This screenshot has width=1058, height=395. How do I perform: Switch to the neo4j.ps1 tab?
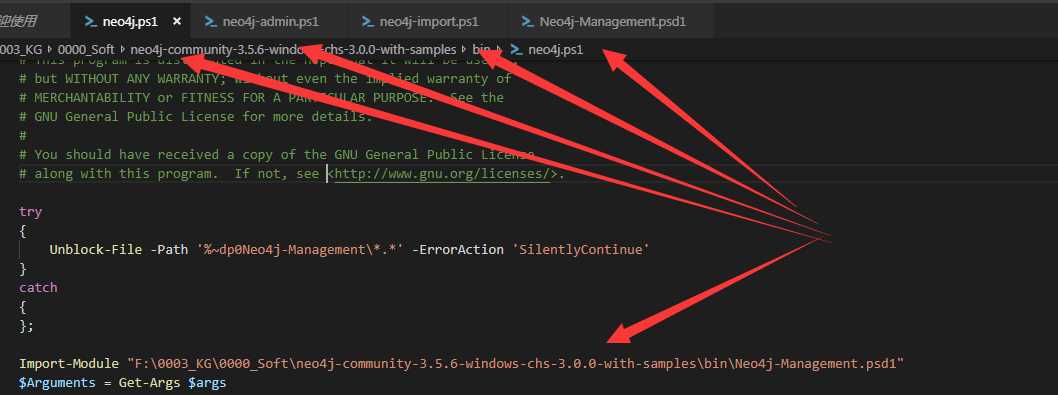130,22
